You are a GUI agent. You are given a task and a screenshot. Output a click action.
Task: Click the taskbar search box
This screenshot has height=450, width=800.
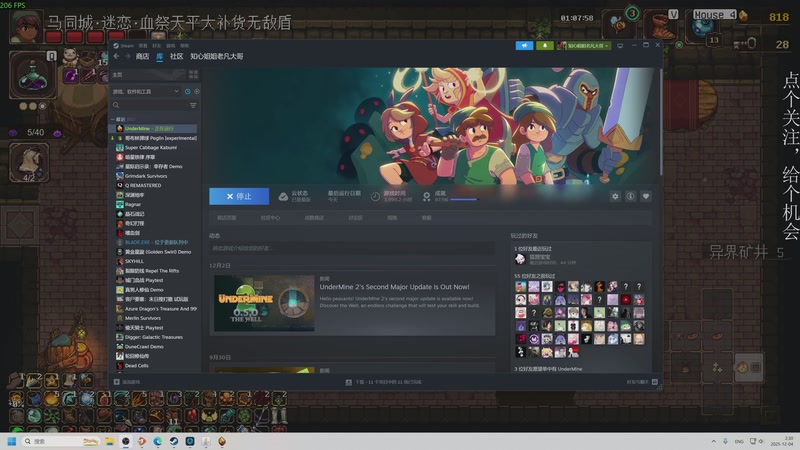tap(60, 441)
